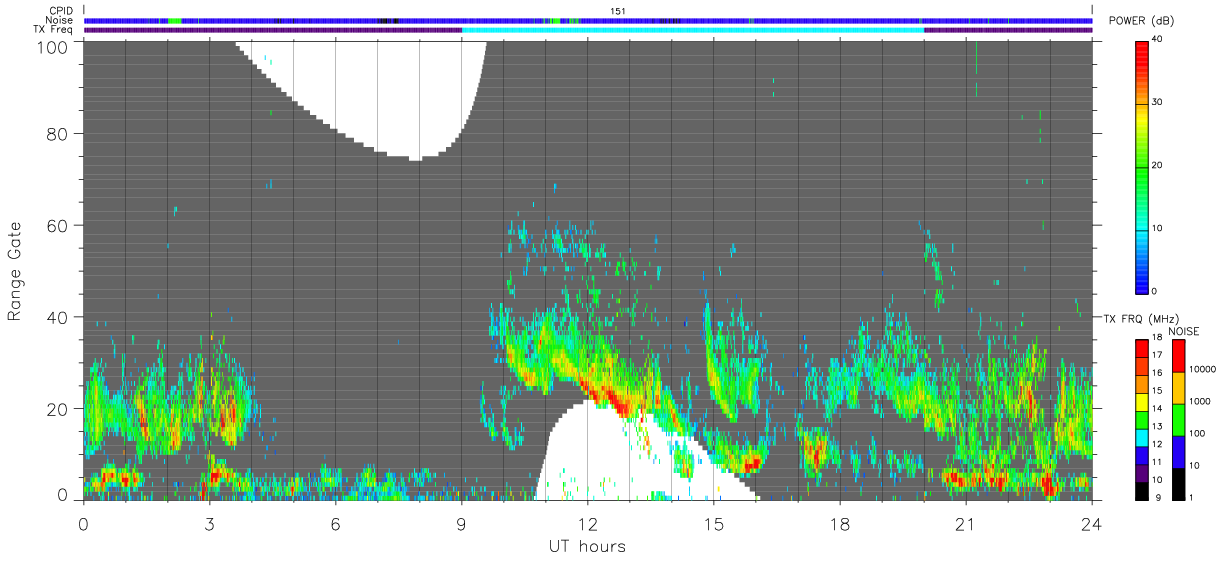Click the 100 label on the noise legend
The image size is (1228, 567).
click(1198, 433)
